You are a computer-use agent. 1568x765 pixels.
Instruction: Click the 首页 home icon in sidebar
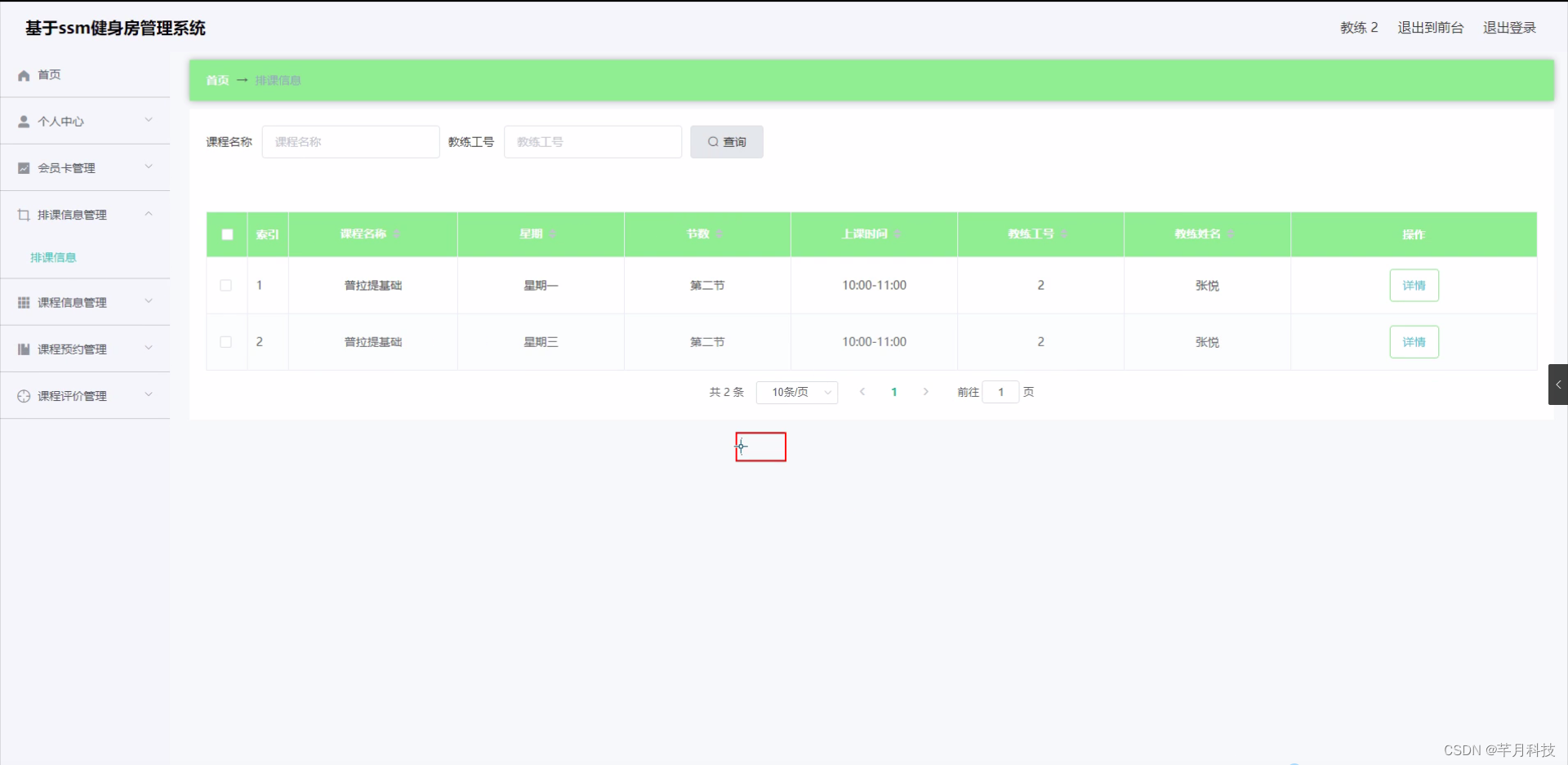[x=23, y=74]
